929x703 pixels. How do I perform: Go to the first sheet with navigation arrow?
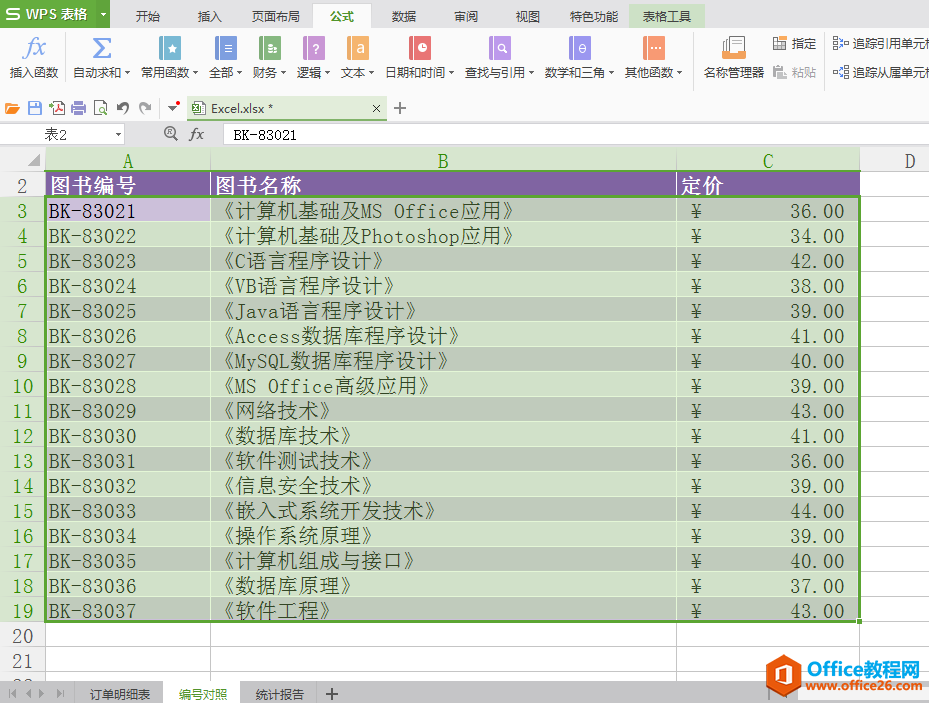tap(12, 694)
